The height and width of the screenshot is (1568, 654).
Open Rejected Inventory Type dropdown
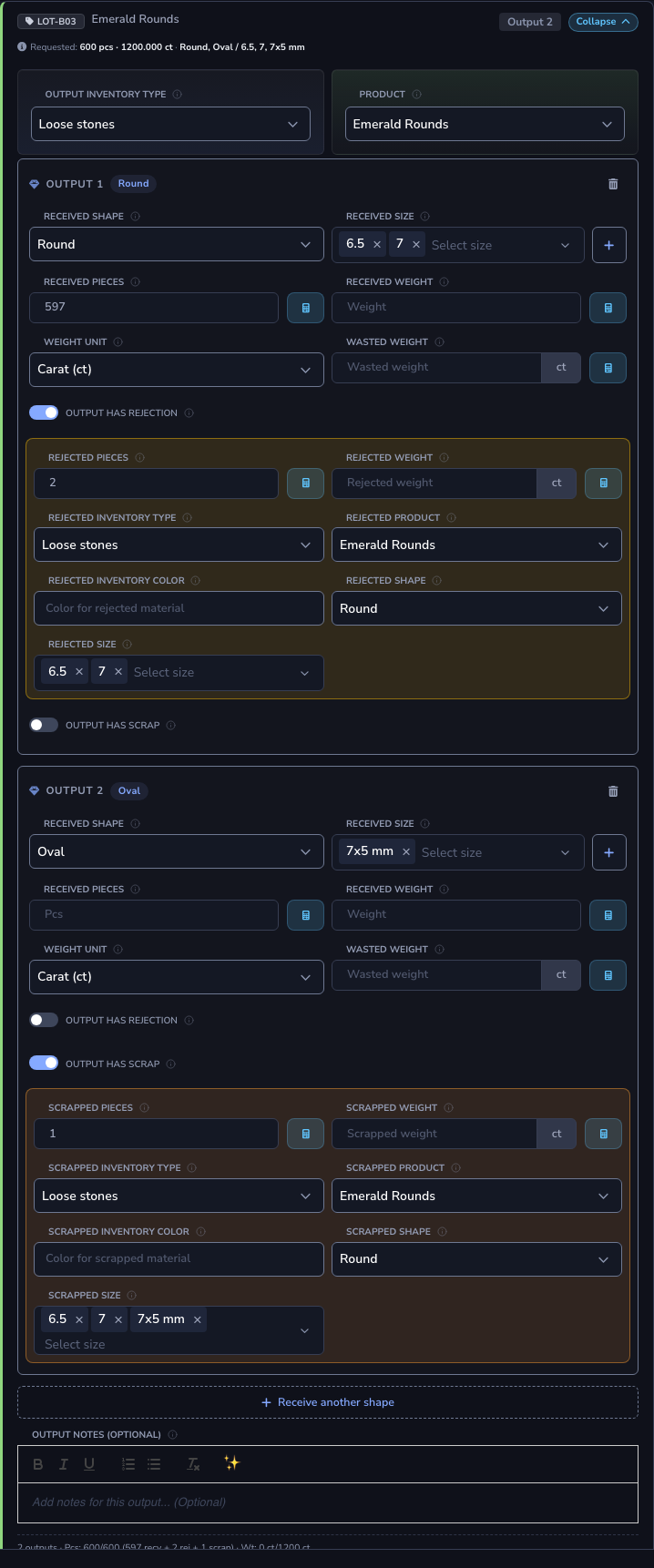[x=179, y=545]
